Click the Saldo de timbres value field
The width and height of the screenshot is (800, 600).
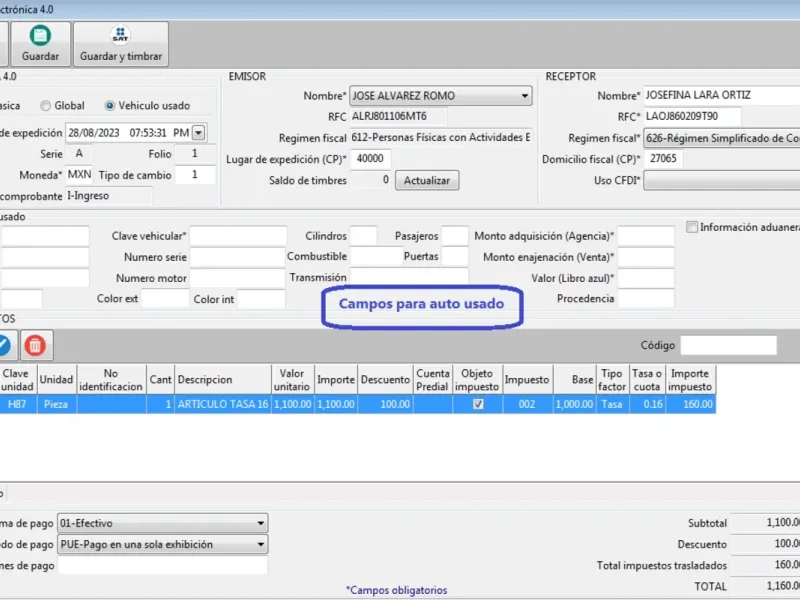(x=370, y=180)
